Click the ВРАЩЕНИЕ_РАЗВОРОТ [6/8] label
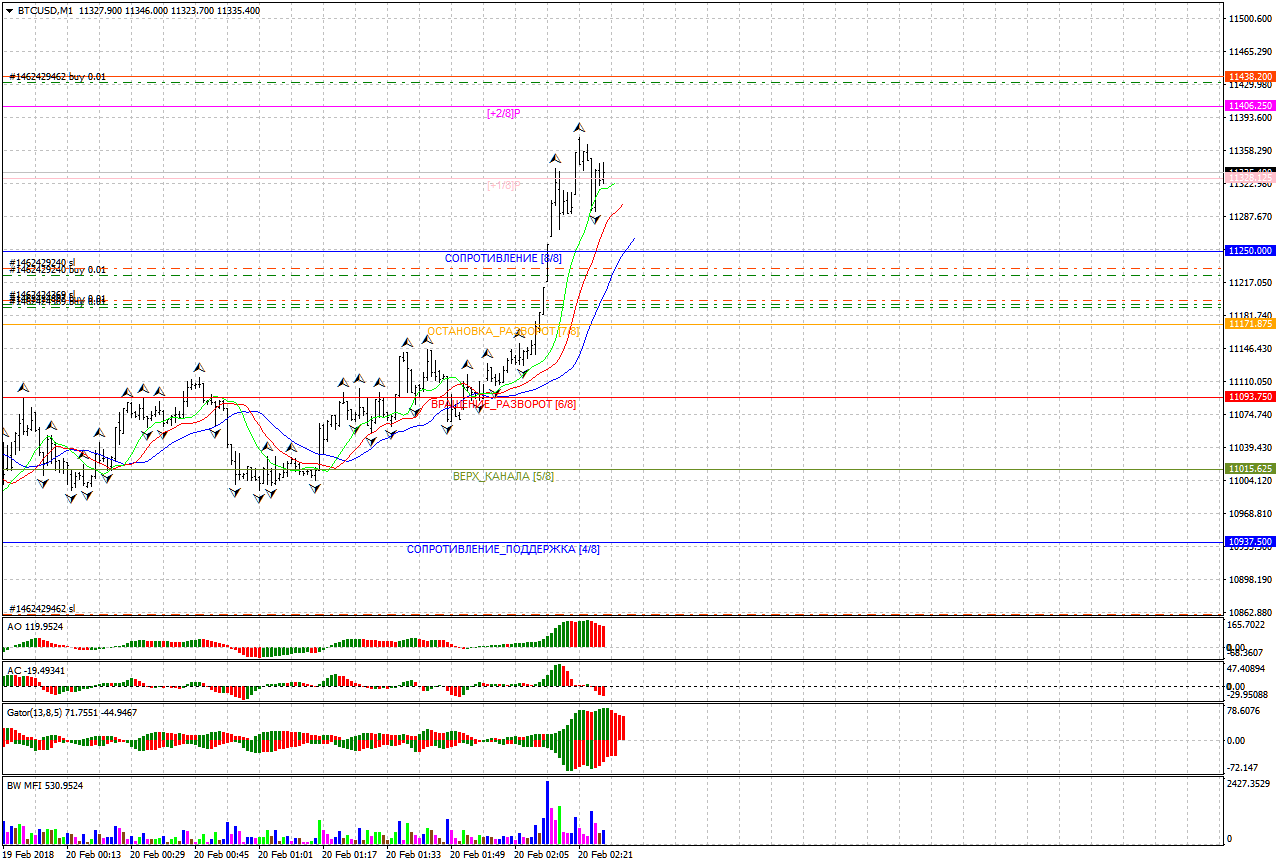Viewport: 1276px width, 866px height. coord(503,404)
